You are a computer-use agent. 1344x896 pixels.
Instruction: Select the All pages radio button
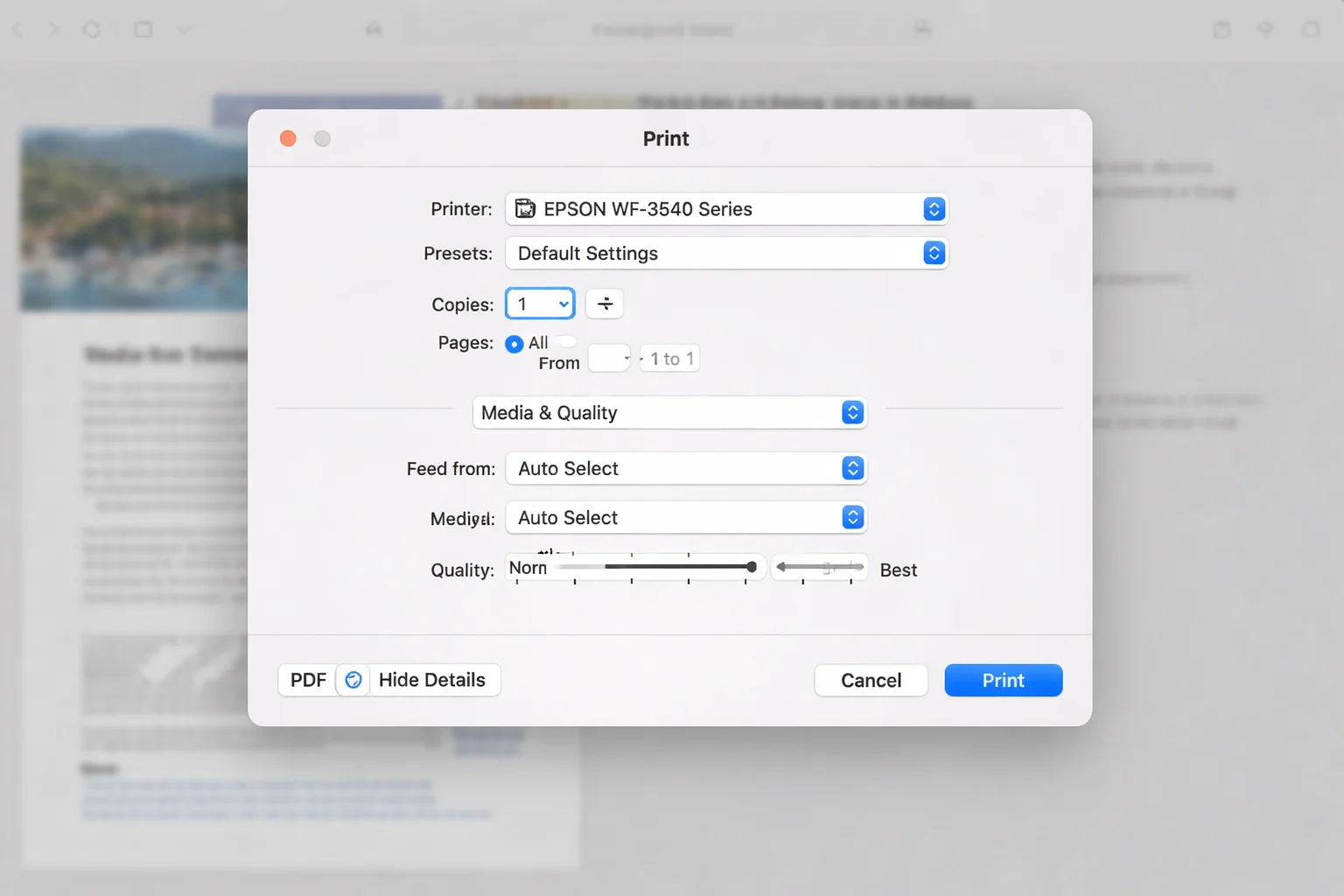coord(514,344)
